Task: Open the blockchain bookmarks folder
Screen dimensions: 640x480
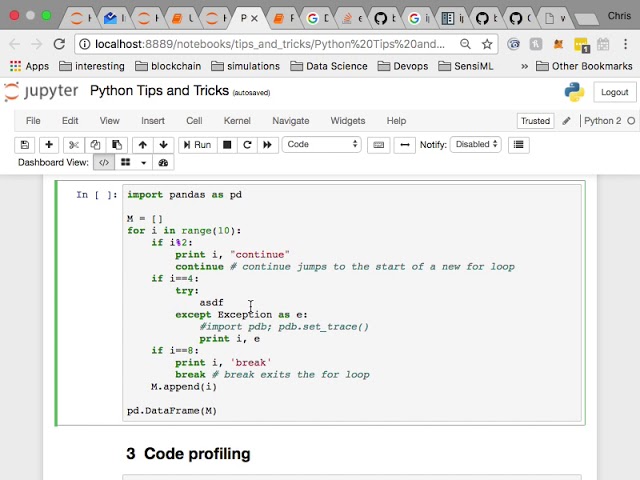Action: click(168, 66)
